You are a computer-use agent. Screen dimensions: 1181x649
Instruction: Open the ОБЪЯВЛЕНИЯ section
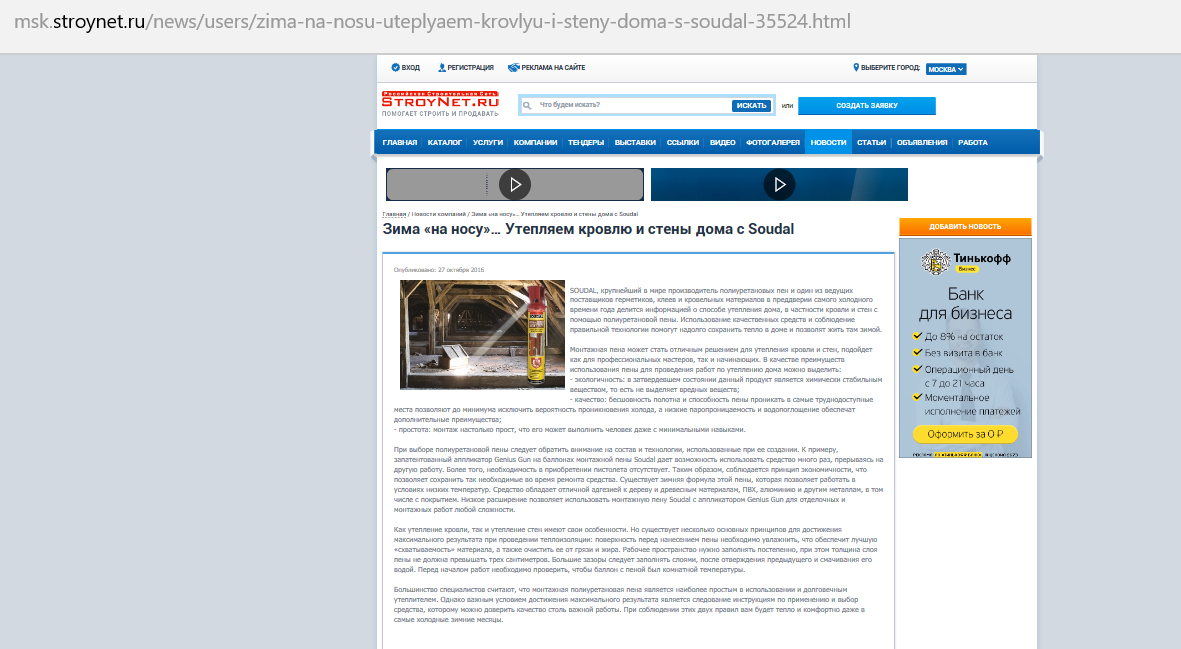click(x=922, y=142)
